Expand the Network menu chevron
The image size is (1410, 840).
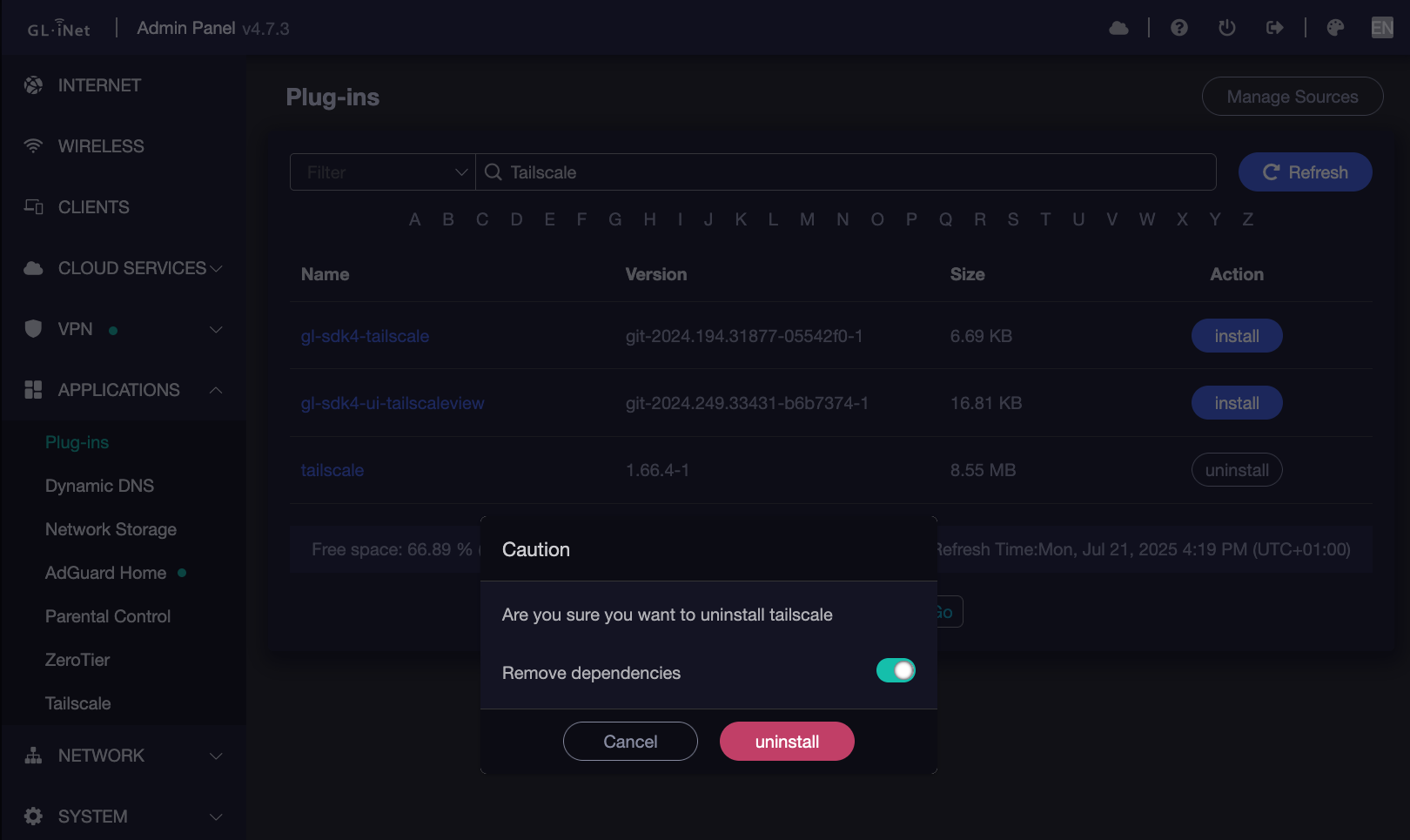[217, 756]
